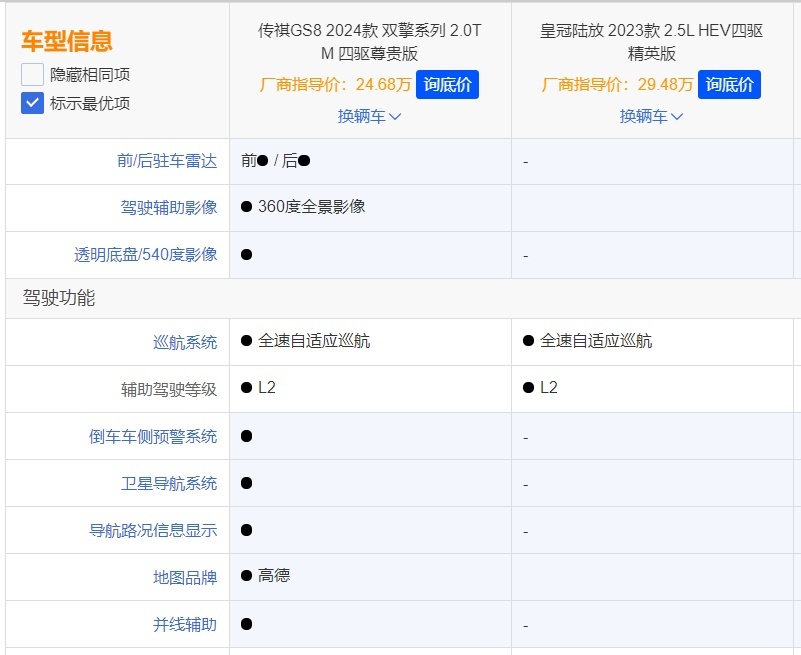Image resolution: width=801 pixels, height=655 pixels.
Task: Open the 地图品牌 parameter link
Action: pyautogui.click(x=185, y=577)
